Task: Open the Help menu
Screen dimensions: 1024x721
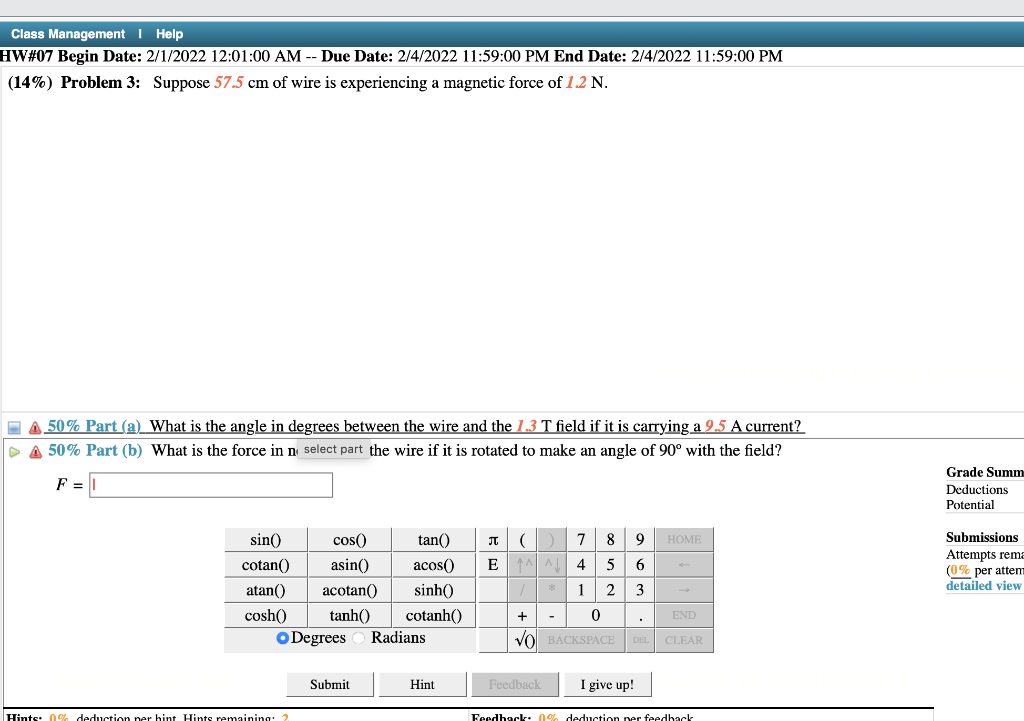Action: click(169, 33)
